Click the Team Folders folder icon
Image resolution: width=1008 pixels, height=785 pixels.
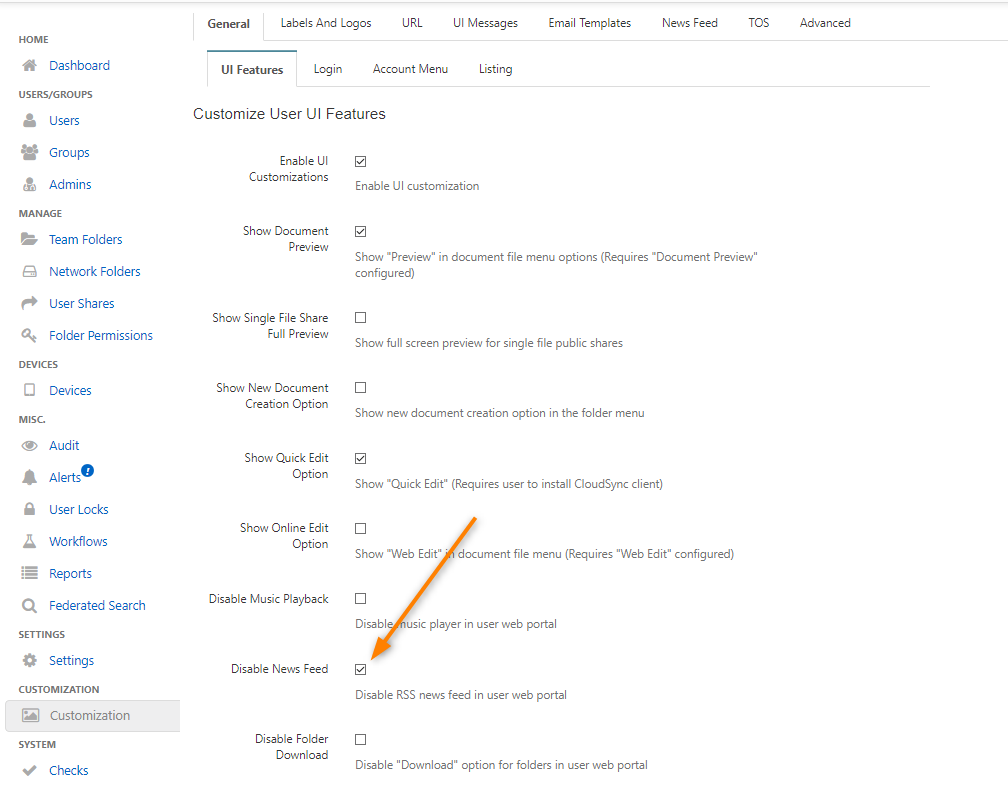(x=30, y=240)
